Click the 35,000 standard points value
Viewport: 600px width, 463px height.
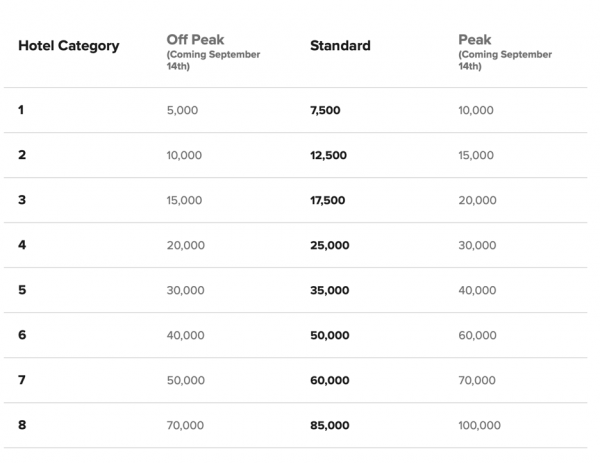[330, 290]
